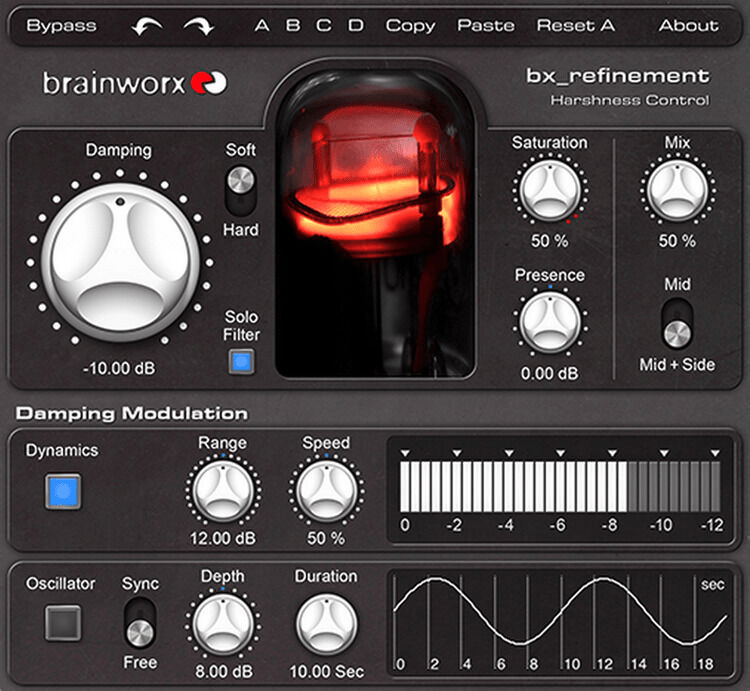Toggle the Dynamics blue button
This screenshot has width=750, height=691.
click(63, 491)
